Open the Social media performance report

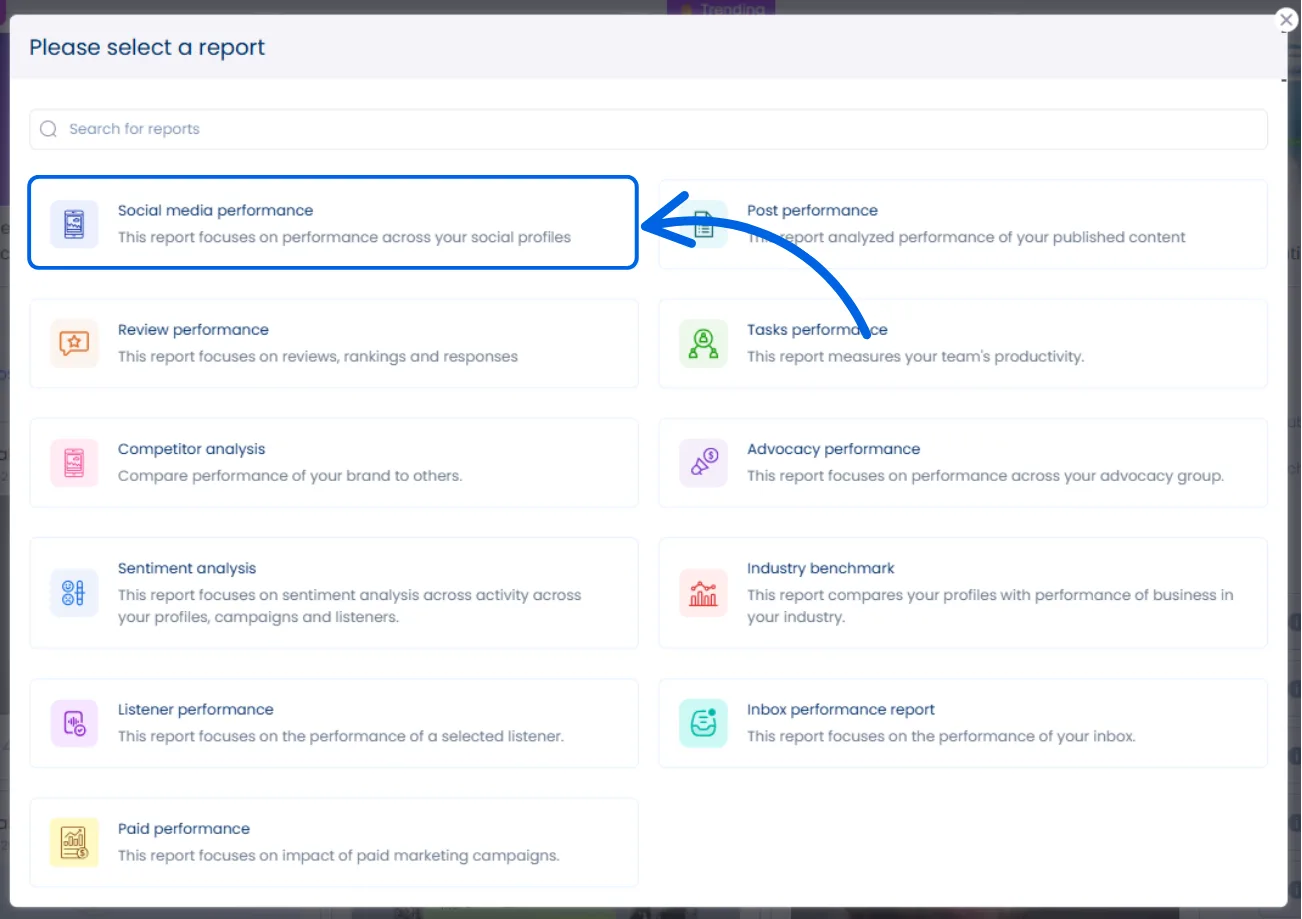pyautogui.click(x=333, y=222)
